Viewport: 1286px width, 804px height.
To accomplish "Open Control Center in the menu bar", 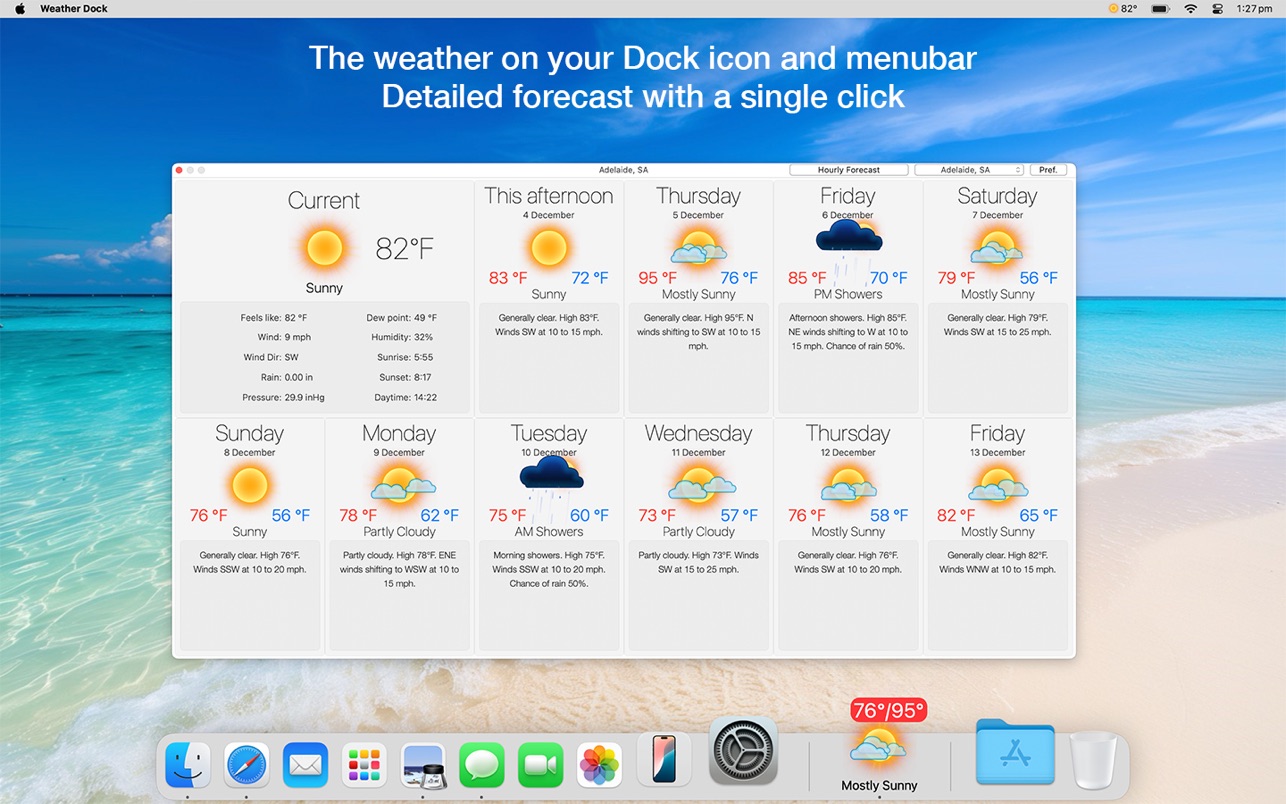I will click(x=1218, y=9).
